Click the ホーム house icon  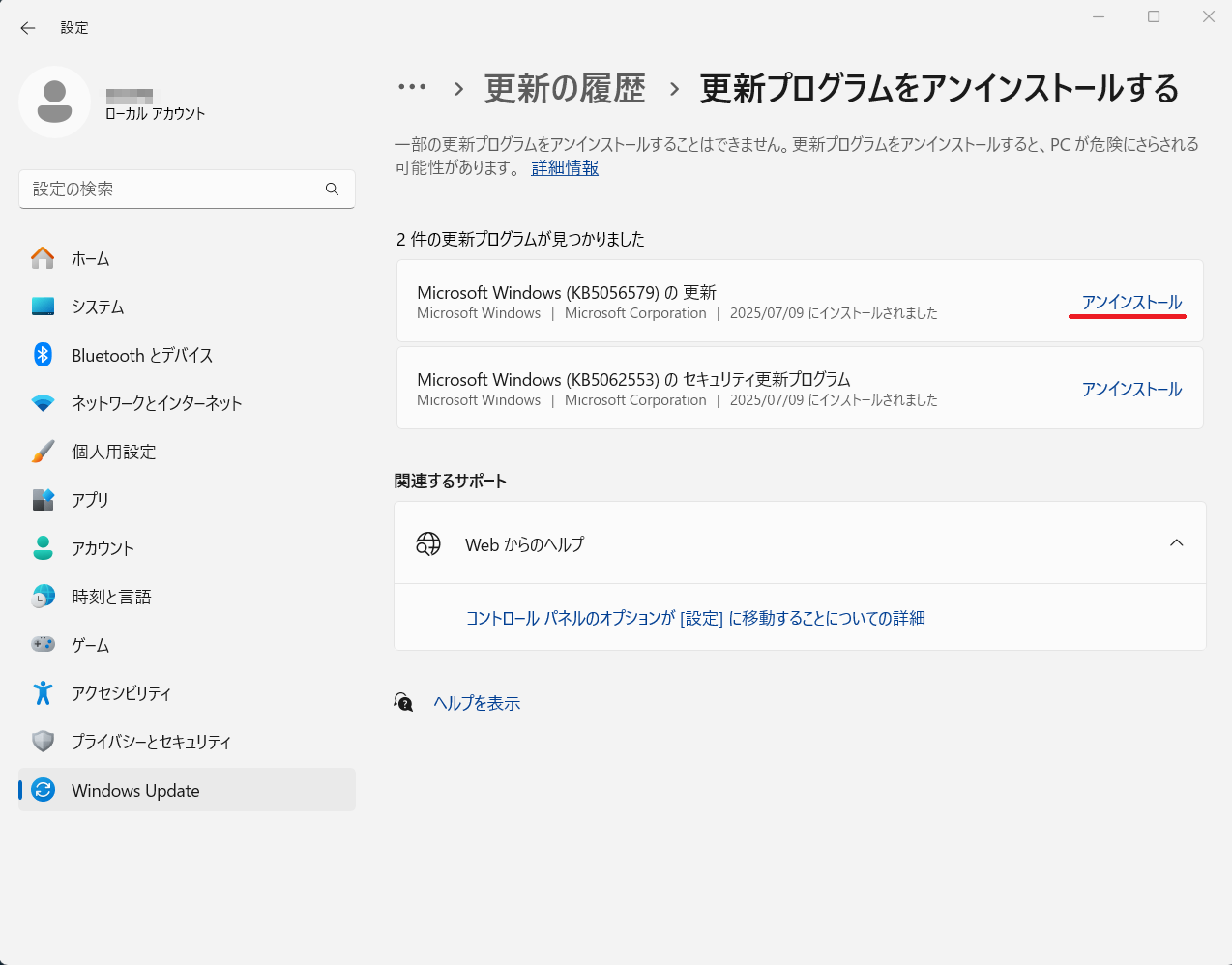tap(43, 258)
